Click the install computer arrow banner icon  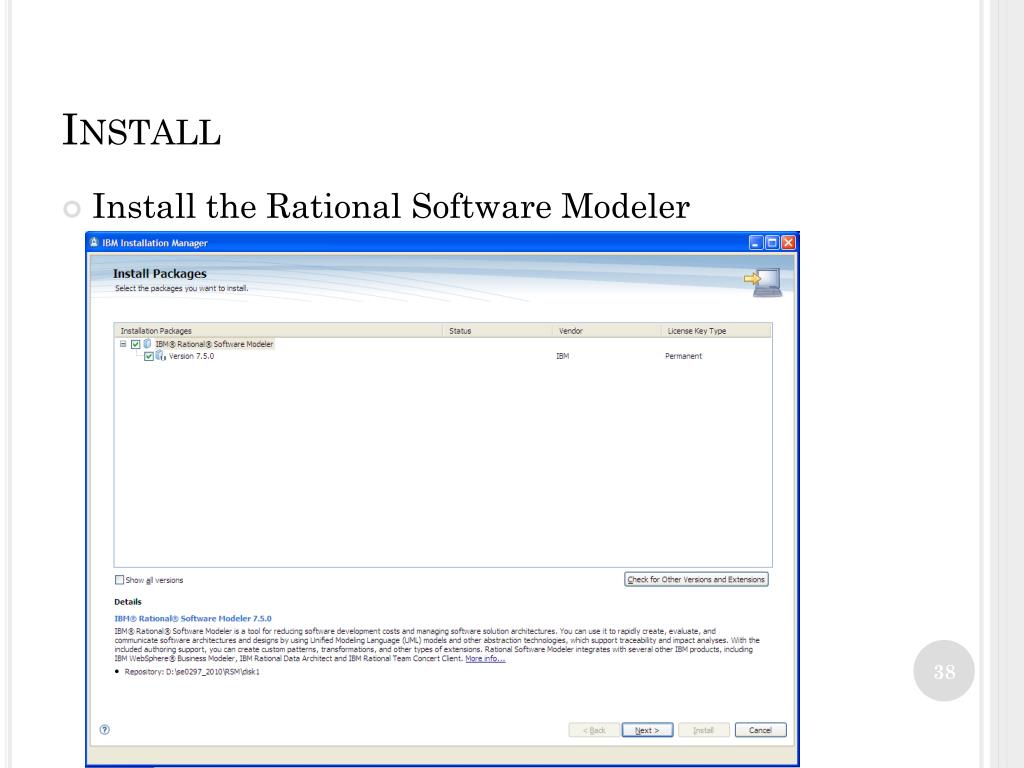pos(763,282)
